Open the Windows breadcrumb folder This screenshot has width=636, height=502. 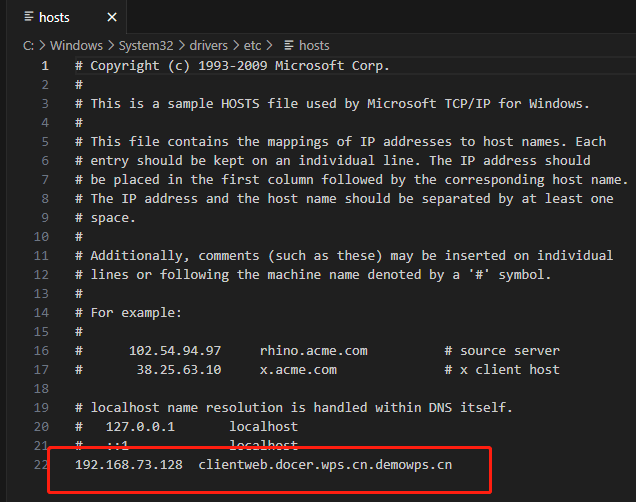pyautogui.click(x=76, y=45)
